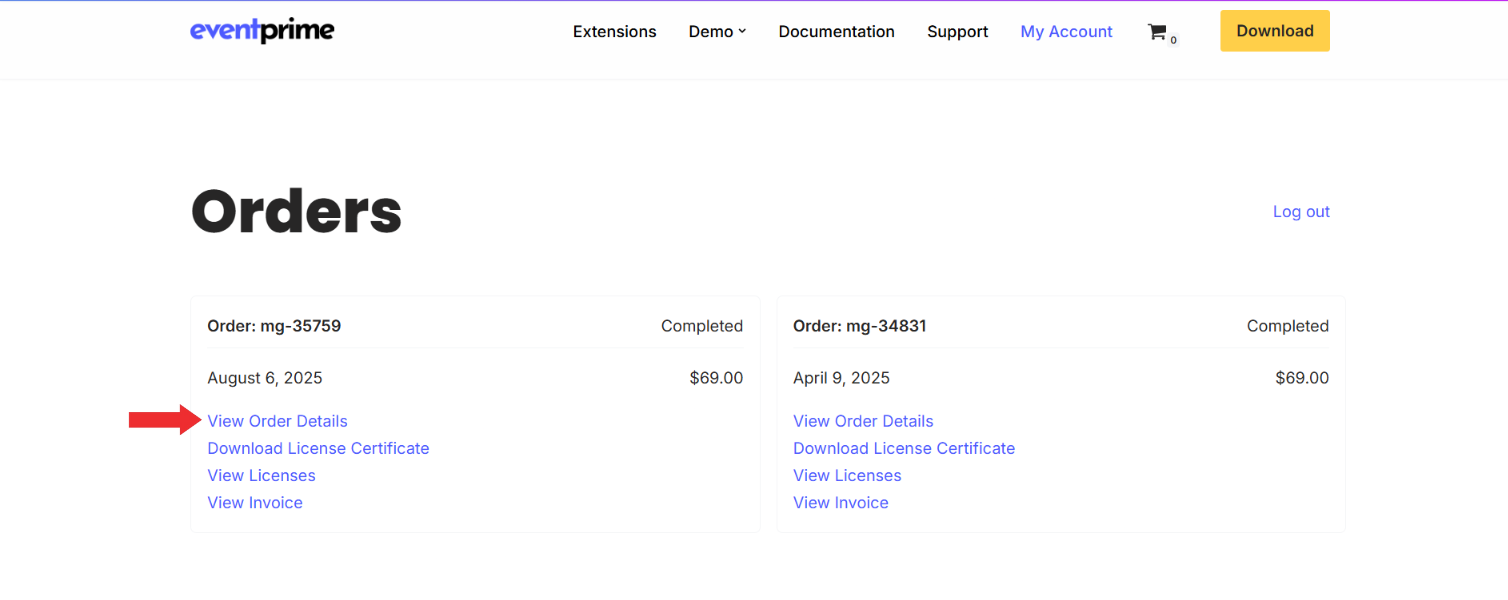
Task: View Licenses for order mg-34831
Action: click(847, 475)
